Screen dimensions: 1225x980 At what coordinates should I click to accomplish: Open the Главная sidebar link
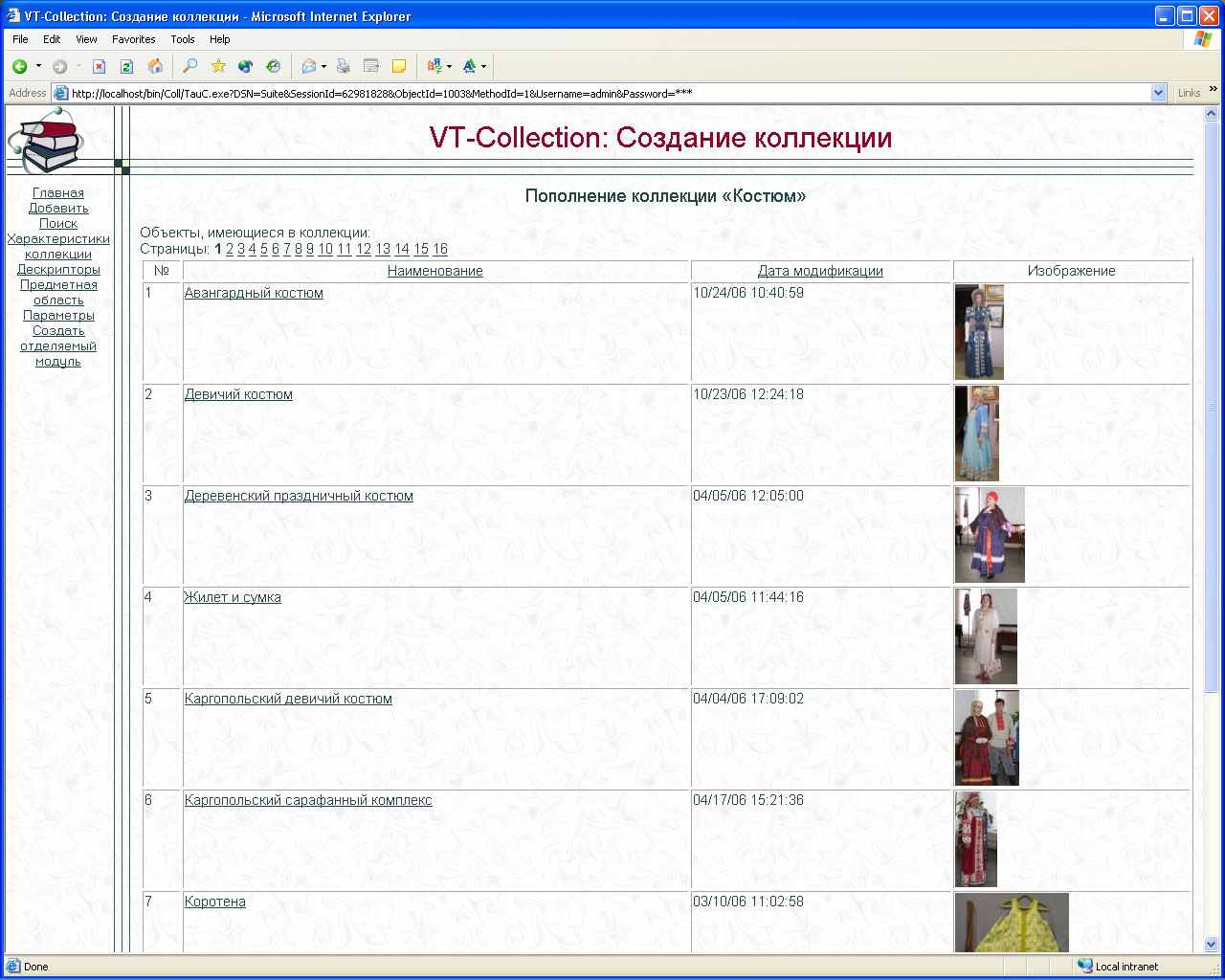click(x=58, y=192)
